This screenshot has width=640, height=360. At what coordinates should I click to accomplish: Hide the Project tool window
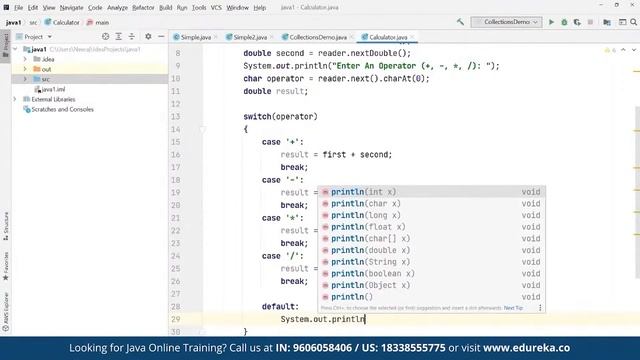161,37
